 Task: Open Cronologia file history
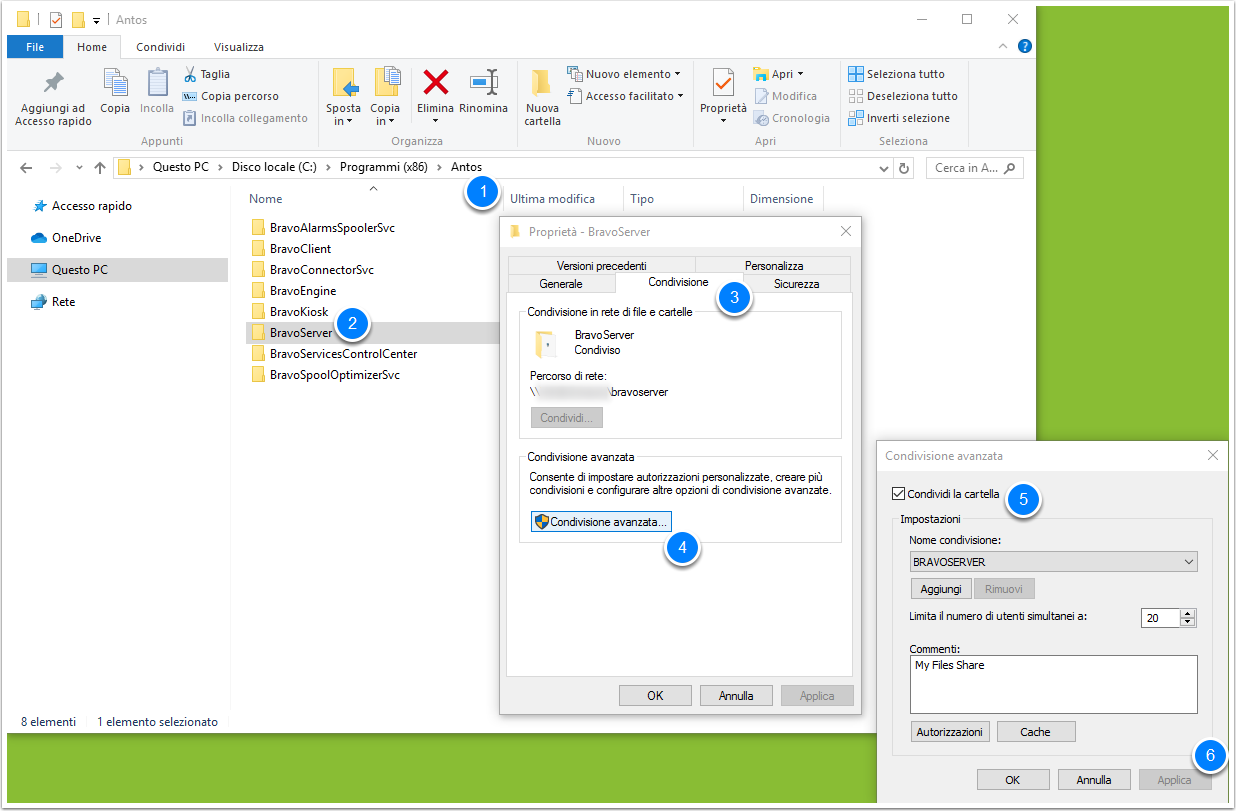pos(792,118)
